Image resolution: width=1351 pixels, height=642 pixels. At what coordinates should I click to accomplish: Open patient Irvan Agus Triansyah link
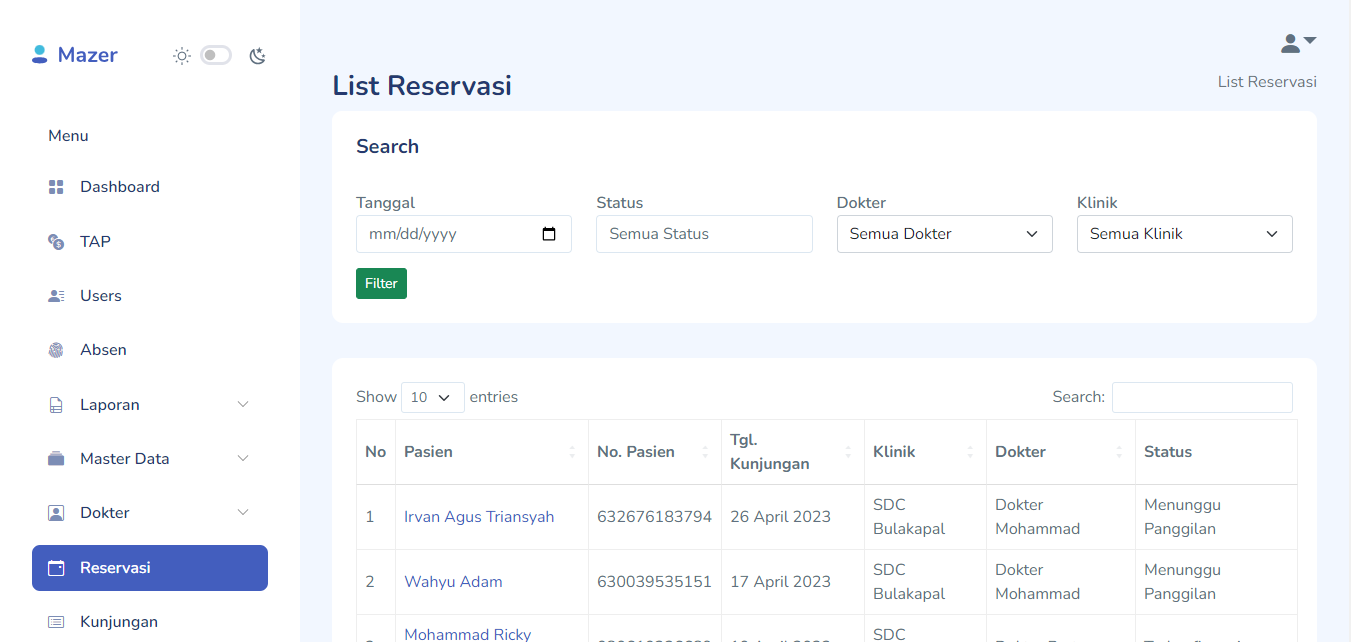tap(479, 517)
